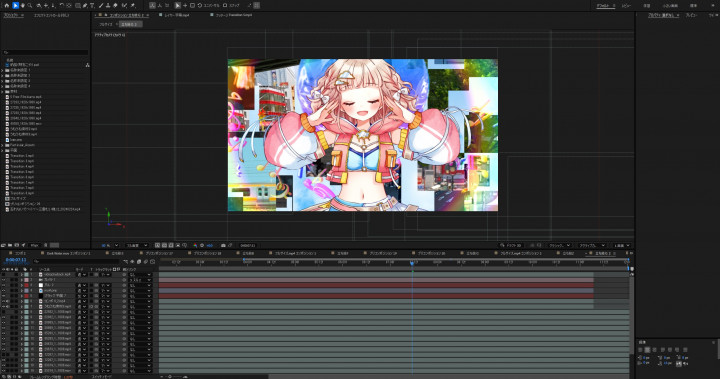Click the timeline current timecode display
This screenshot has width=720, height=379.
(x=16, y=260)
